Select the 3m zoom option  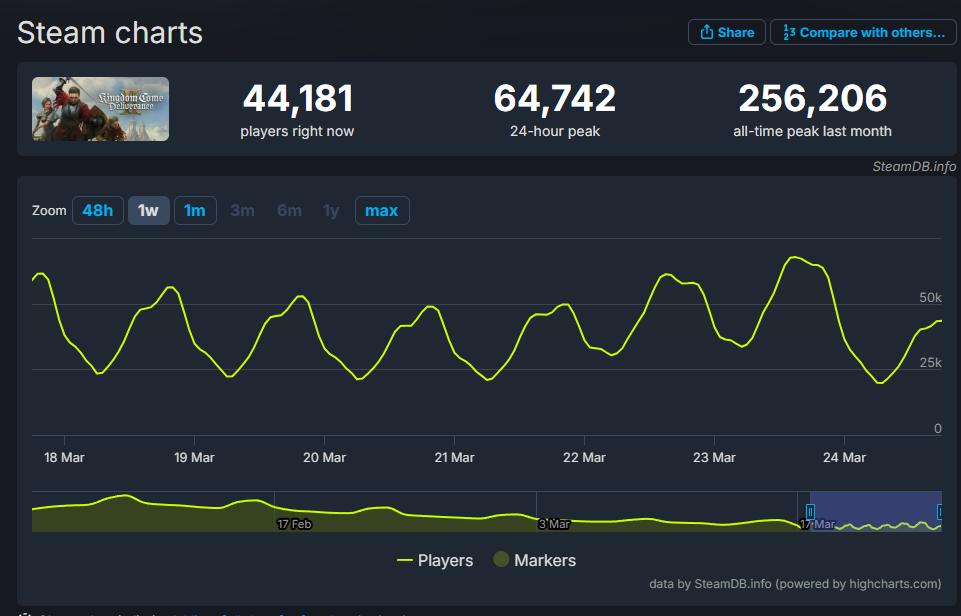tap(242, 210)
